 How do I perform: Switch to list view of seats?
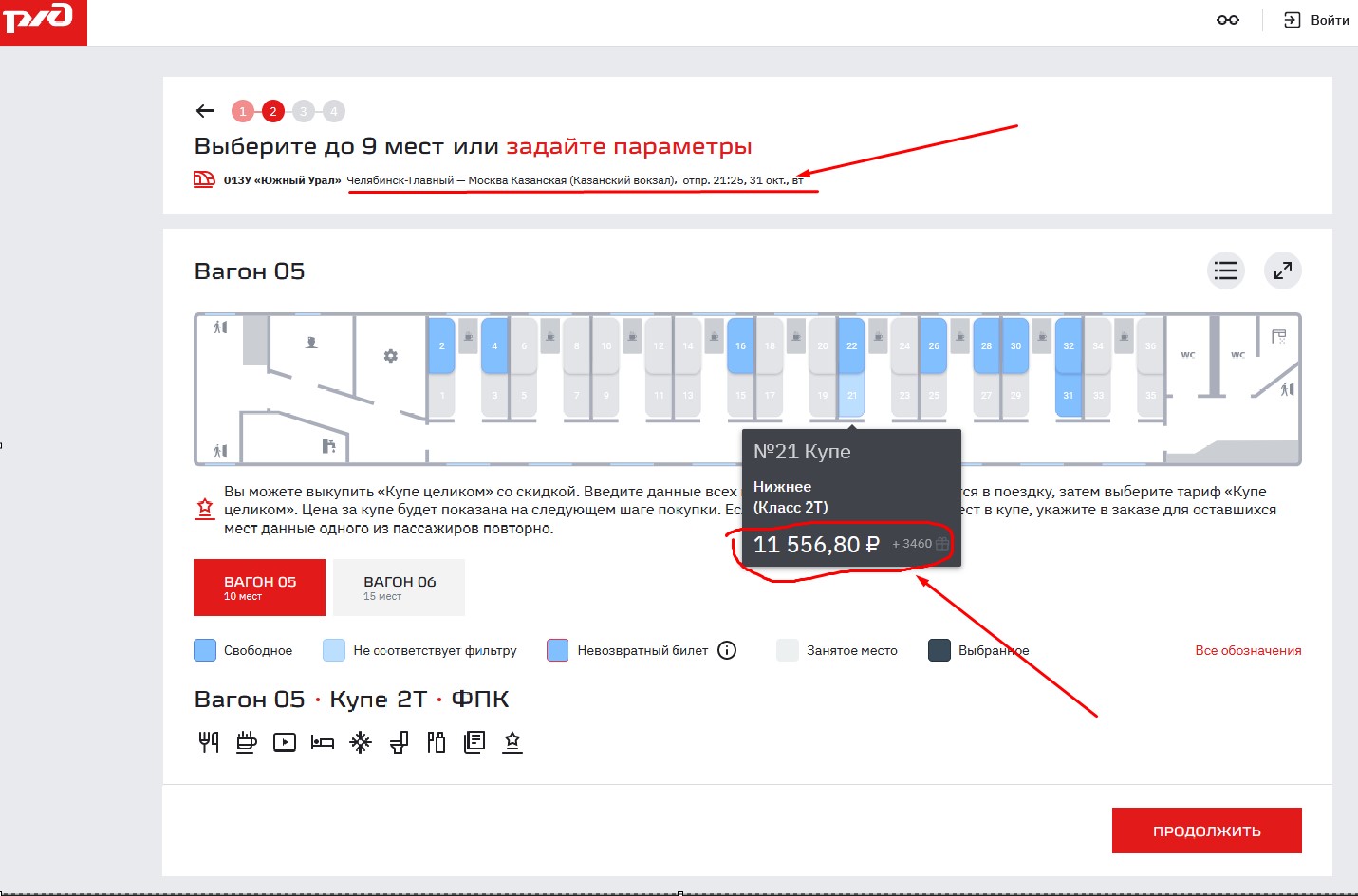[x=1226, y=271]
